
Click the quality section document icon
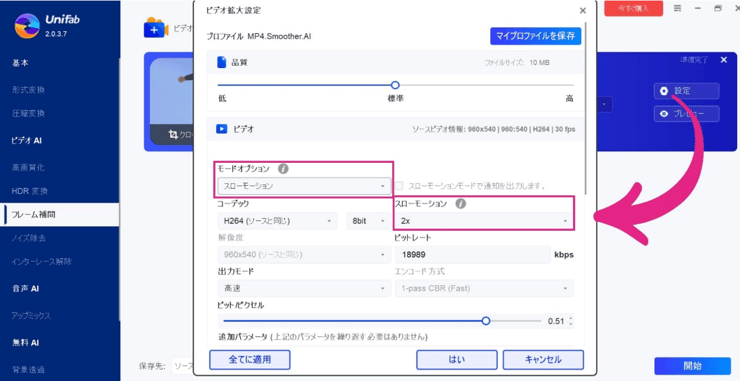pos(221,62)
